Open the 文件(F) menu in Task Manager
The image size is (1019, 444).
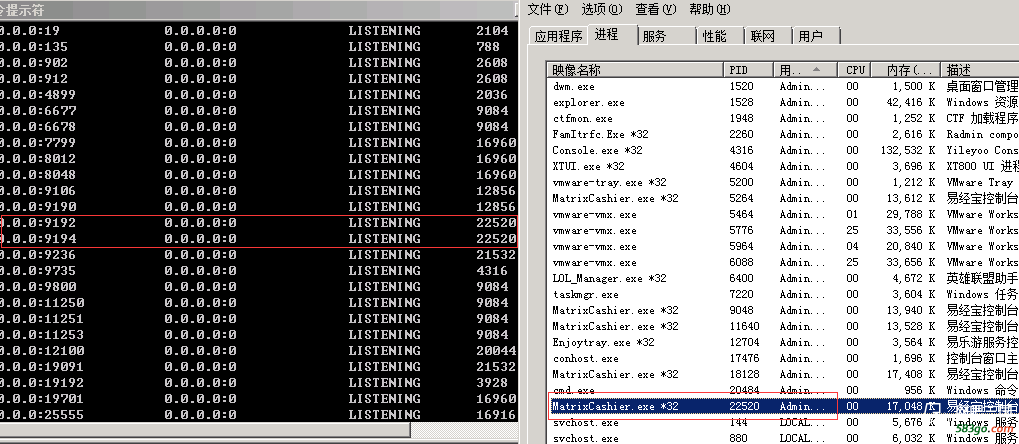548,9
